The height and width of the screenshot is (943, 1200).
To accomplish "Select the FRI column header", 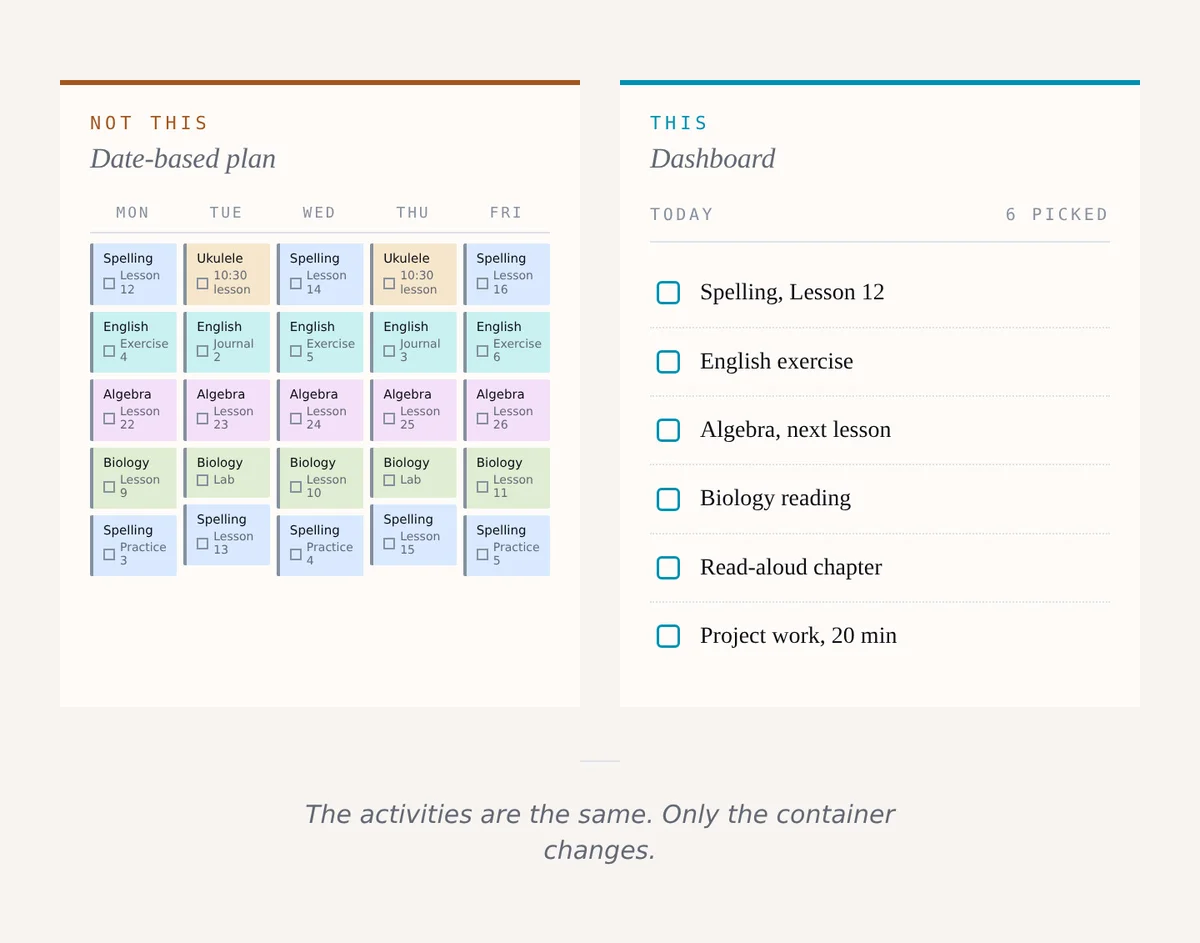I will [506, 213].
